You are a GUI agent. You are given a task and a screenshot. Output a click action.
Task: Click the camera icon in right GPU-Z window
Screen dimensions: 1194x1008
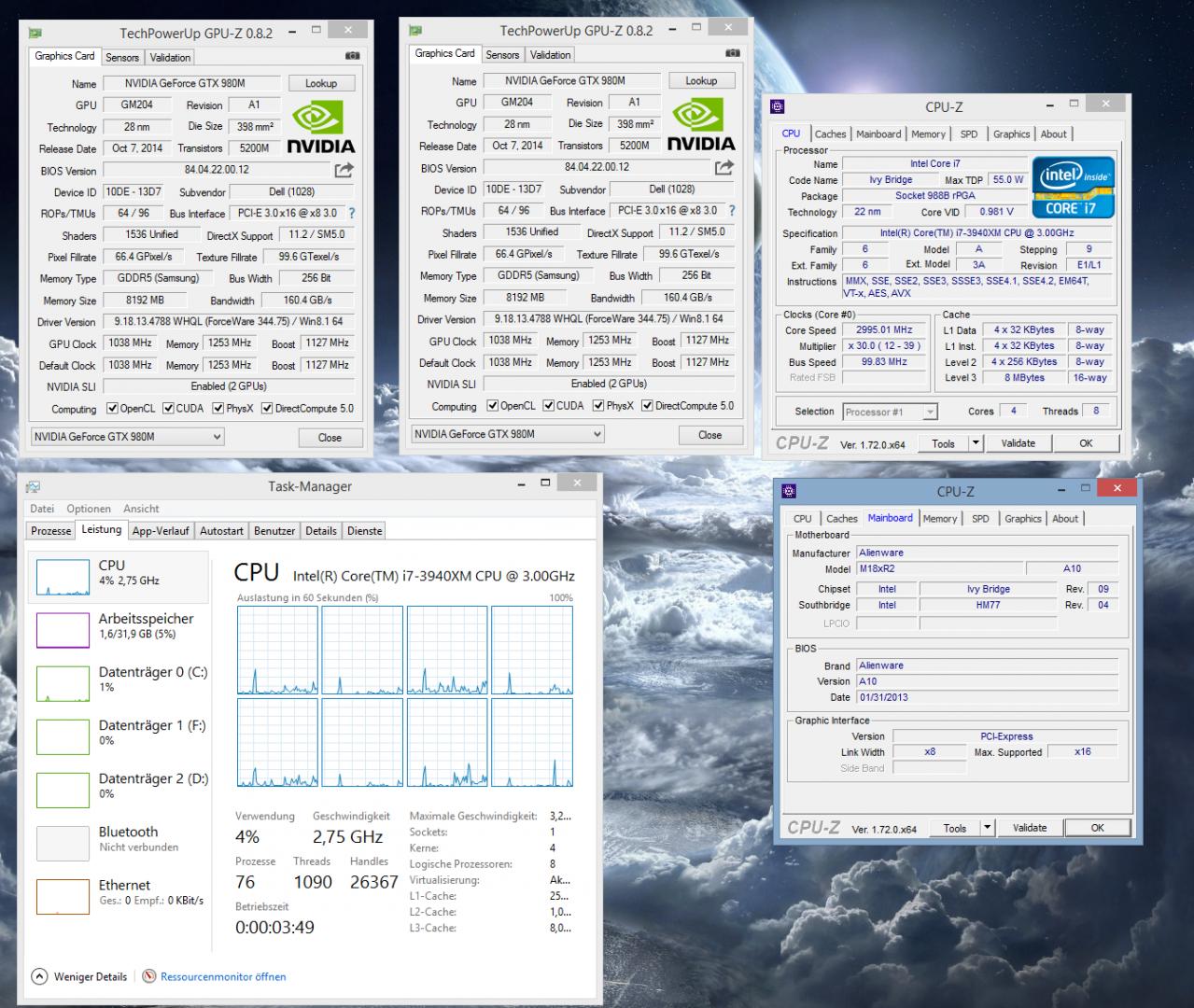point(733,53)
